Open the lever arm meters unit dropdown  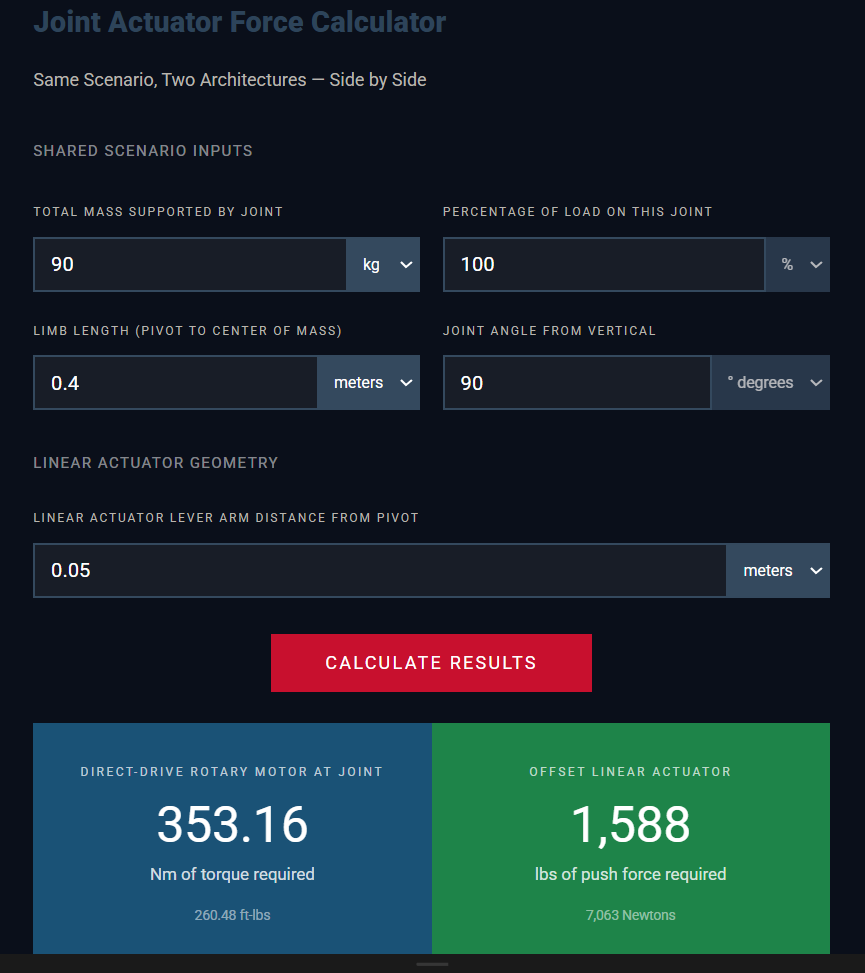point(778,570)
